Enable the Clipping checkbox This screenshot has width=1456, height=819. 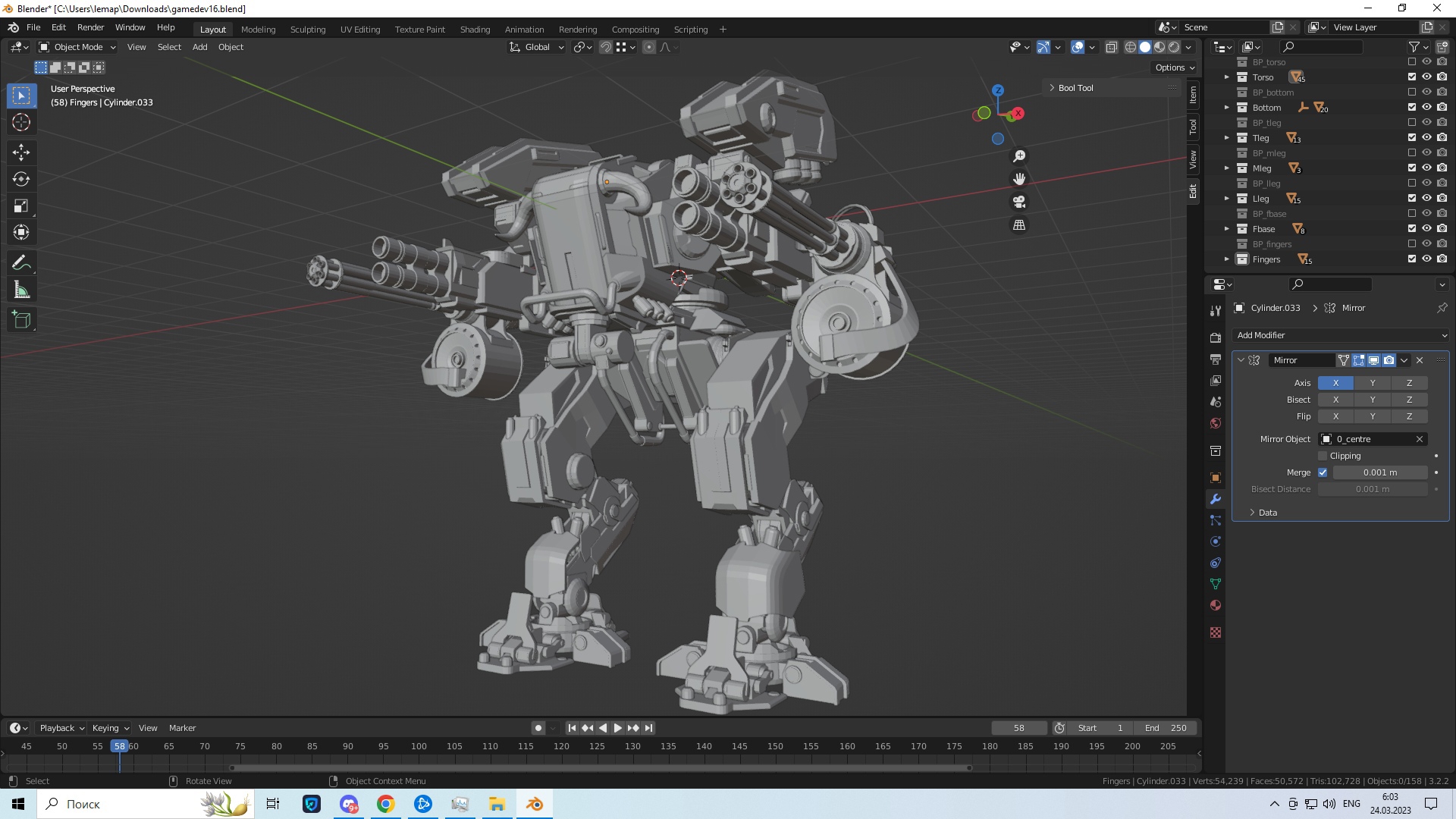point(1323,456)
